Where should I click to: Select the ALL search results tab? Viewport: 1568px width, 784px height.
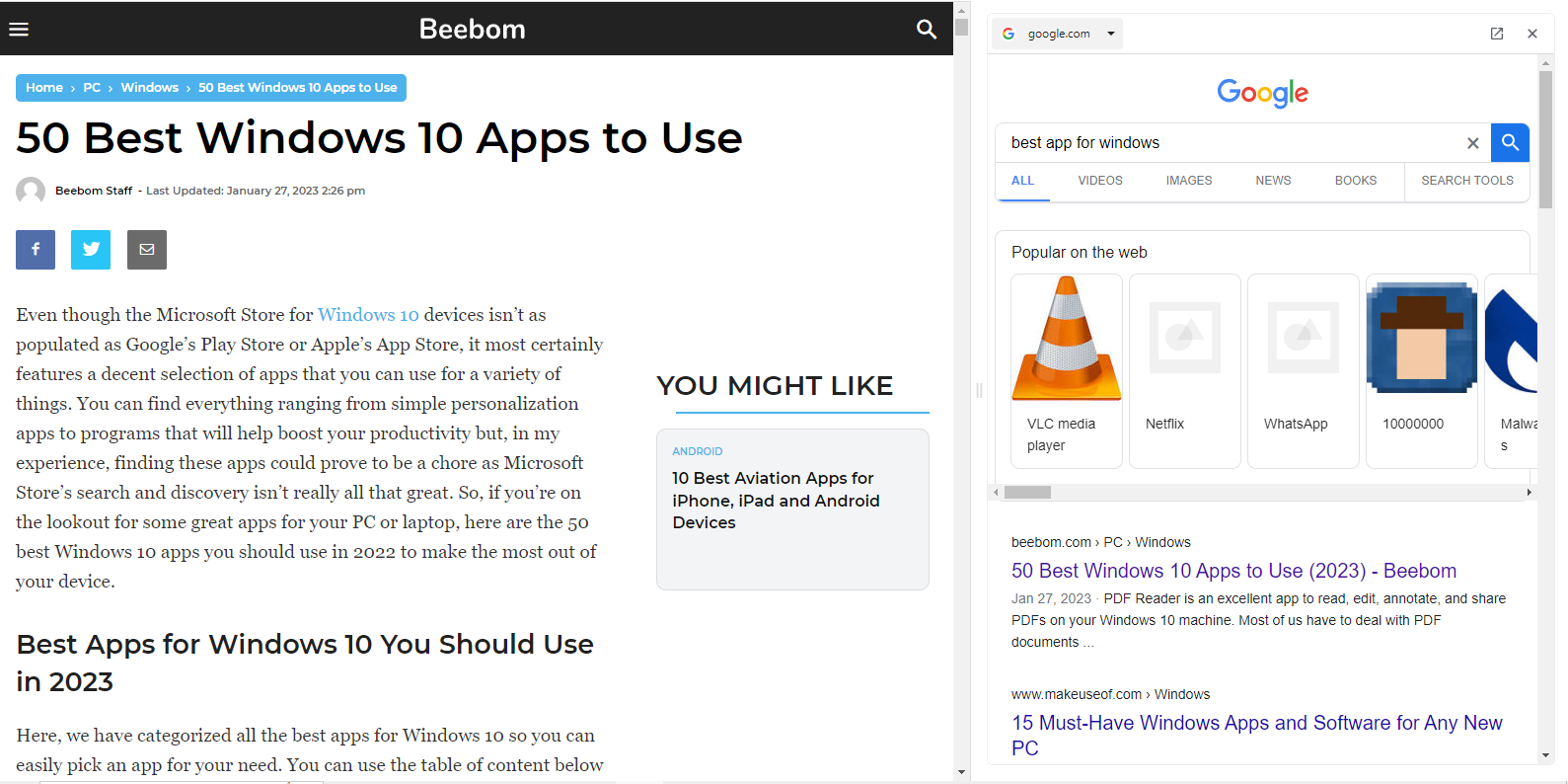pos(1023,181)
